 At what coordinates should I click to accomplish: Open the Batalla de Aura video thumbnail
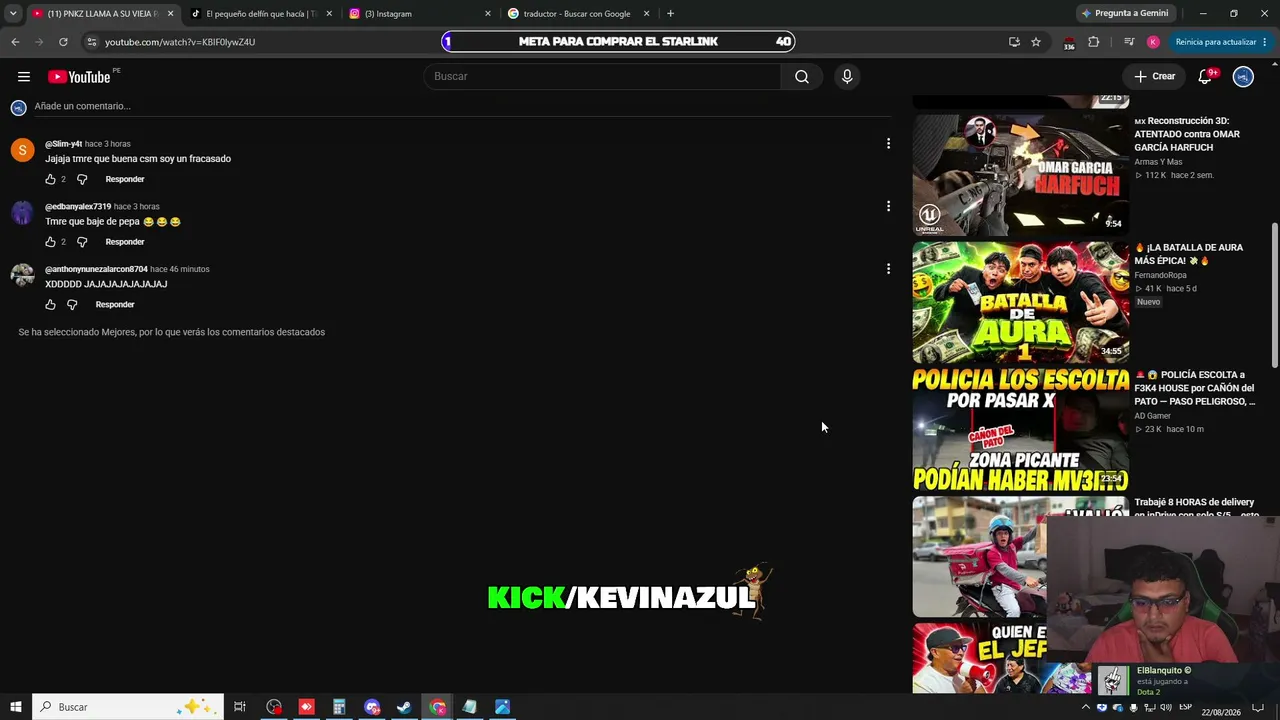coord(1020,302)
